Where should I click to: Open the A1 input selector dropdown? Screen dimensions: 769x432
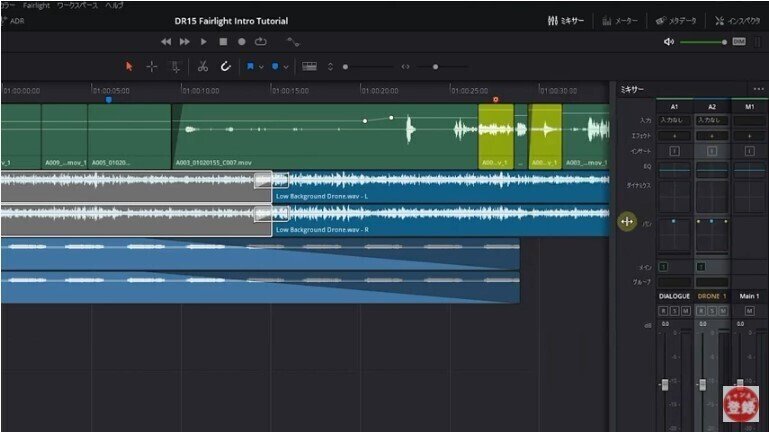(674, 120)
